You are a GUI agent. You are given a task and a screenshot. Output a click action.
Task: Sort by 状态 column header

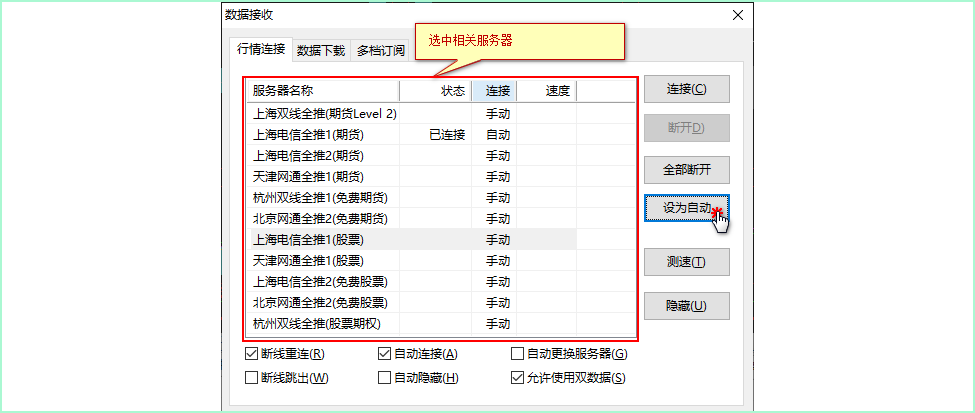pyautogui.click(x=435, y=91)
